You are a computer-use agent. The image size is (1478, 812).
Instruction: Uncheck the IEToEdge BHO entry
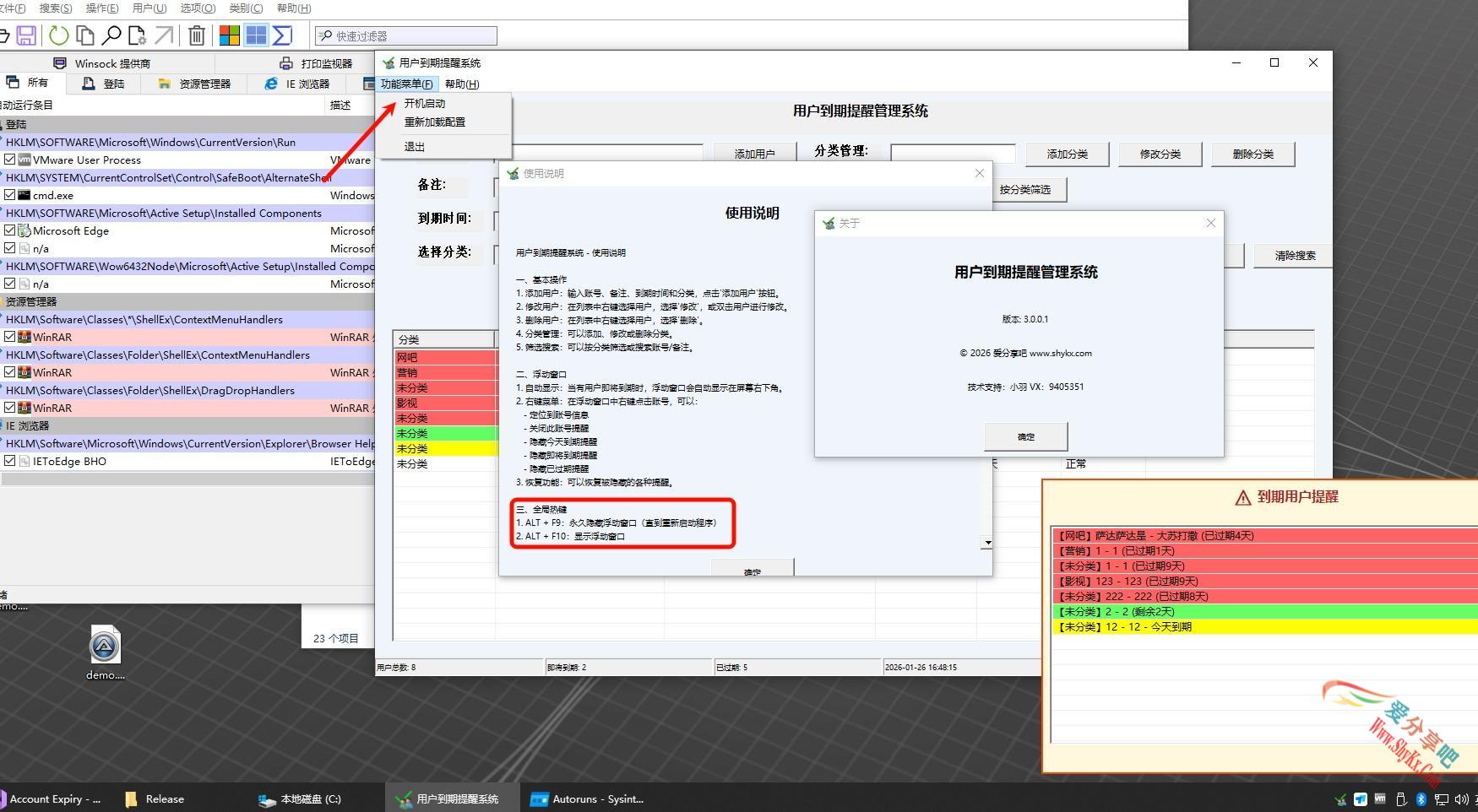tap(11, 461)
